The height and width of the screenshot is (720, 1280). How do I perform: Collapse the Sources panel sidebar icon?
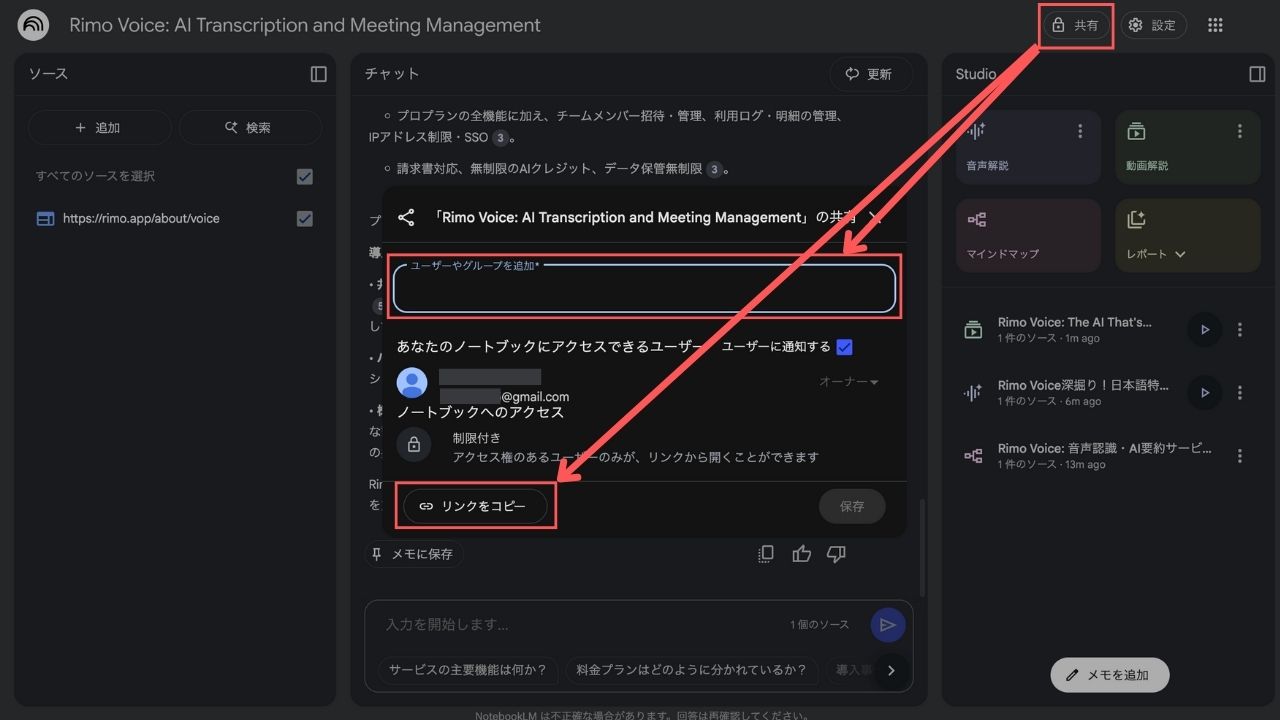point(318,74)
